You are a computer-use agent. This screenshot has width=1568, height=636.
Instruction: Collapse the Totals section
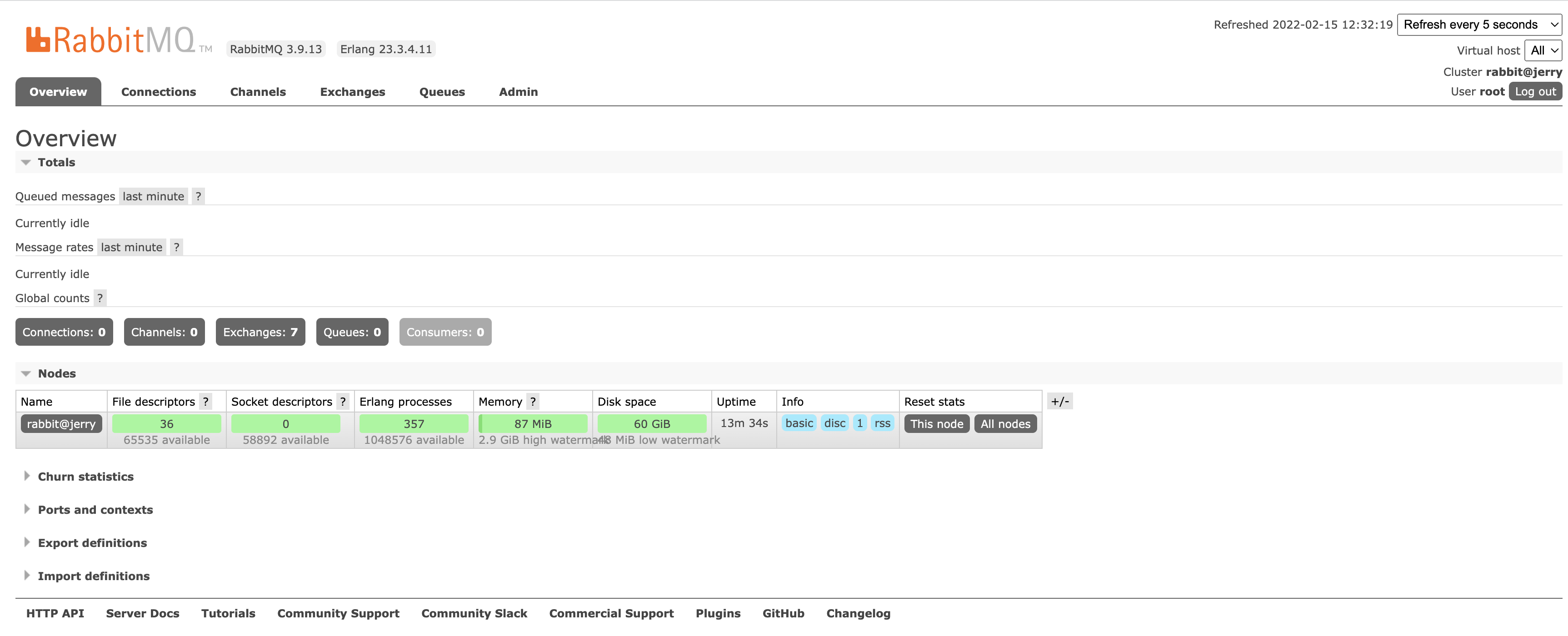pos(56,163)
